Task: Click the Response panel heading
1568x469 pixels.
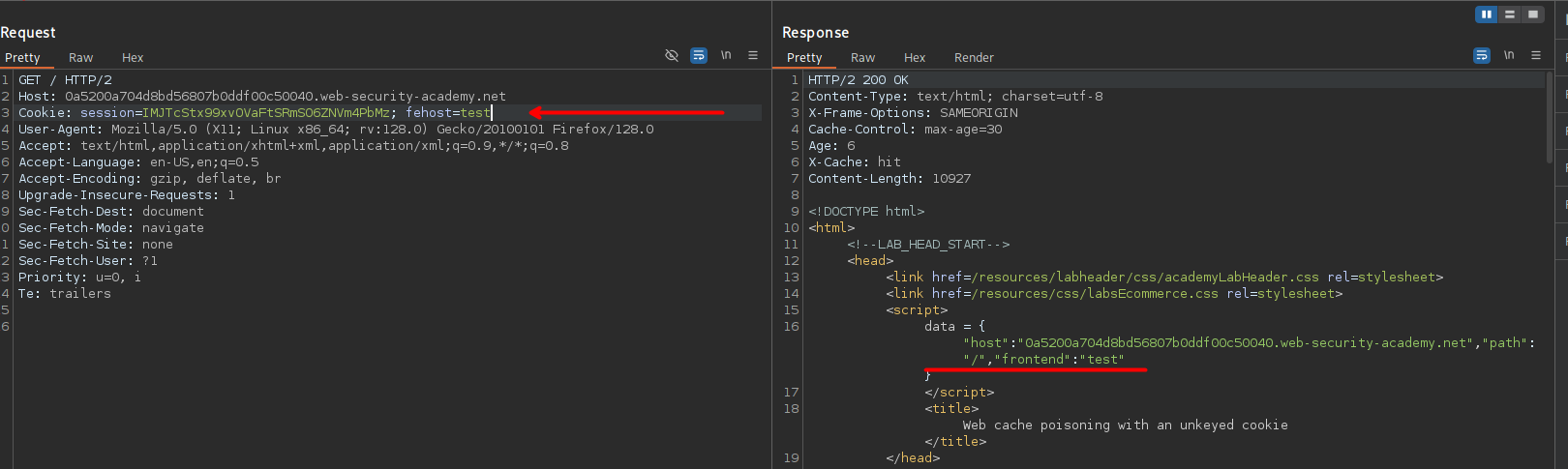Action: click(x=815, y=33)
